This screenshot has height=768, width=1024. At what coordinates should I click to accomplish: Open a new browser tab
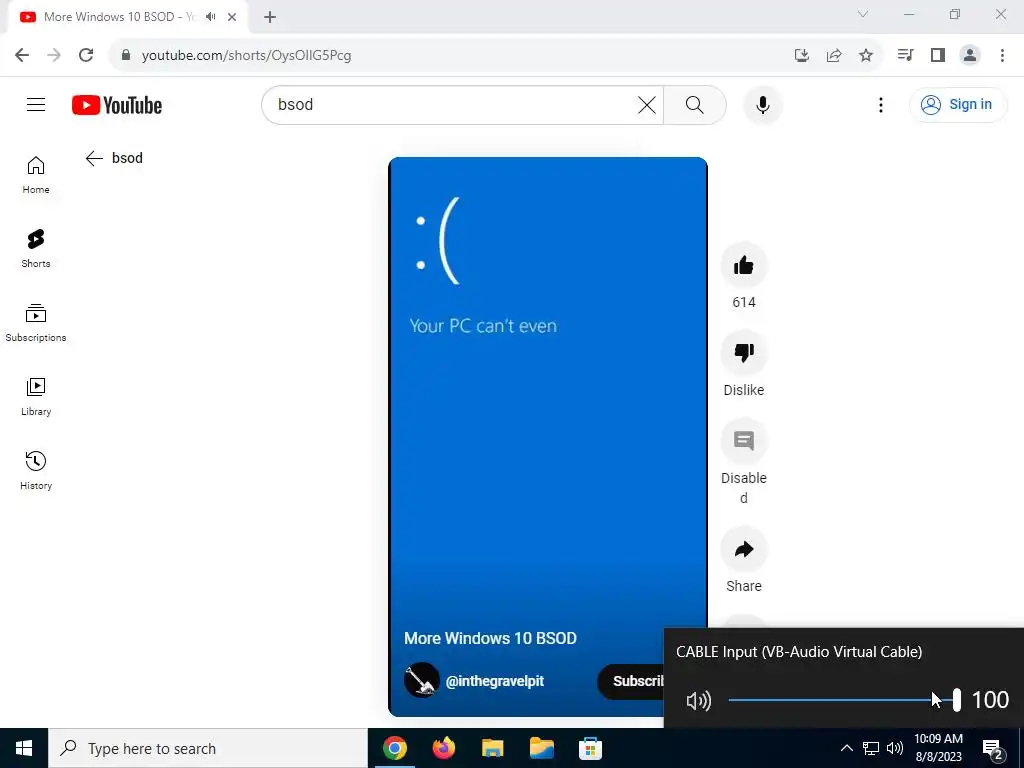click(x=270, y=17)
